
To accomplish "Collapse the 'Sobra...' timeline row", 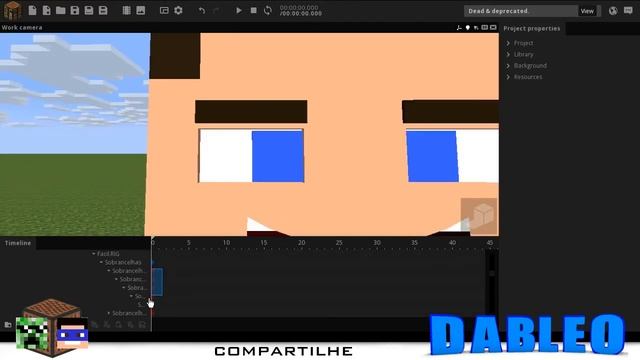I will coord(124,288).
